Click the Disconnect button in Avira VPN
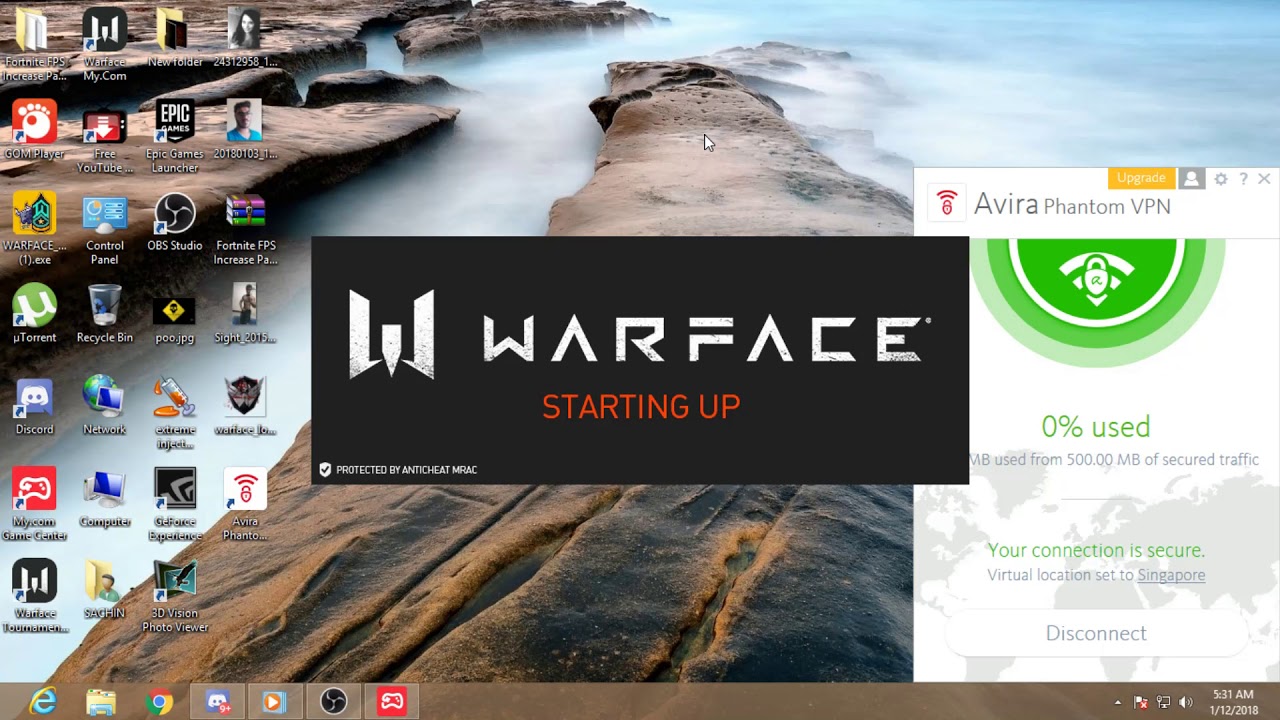The height and width of the screenshot is (720, 1280). [x=1096, y=633]
